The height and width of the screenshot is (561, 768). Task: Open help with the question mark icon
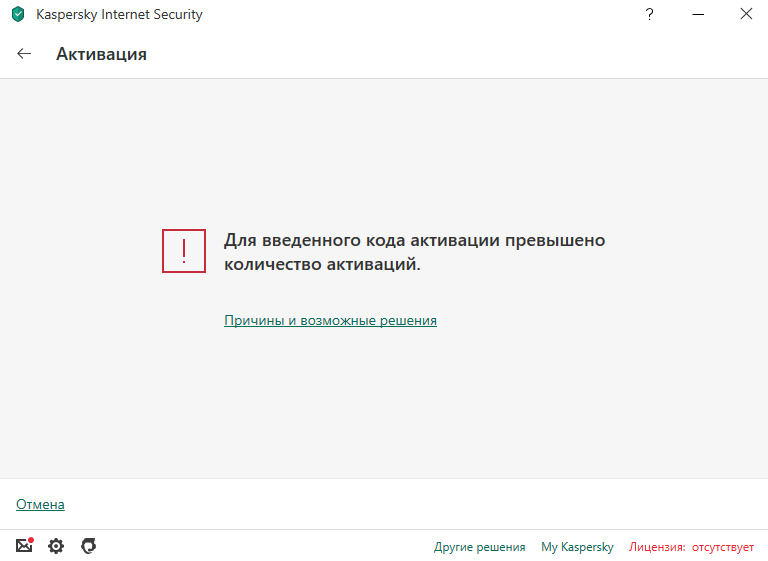pyautogui.click(x=649, y=14)
